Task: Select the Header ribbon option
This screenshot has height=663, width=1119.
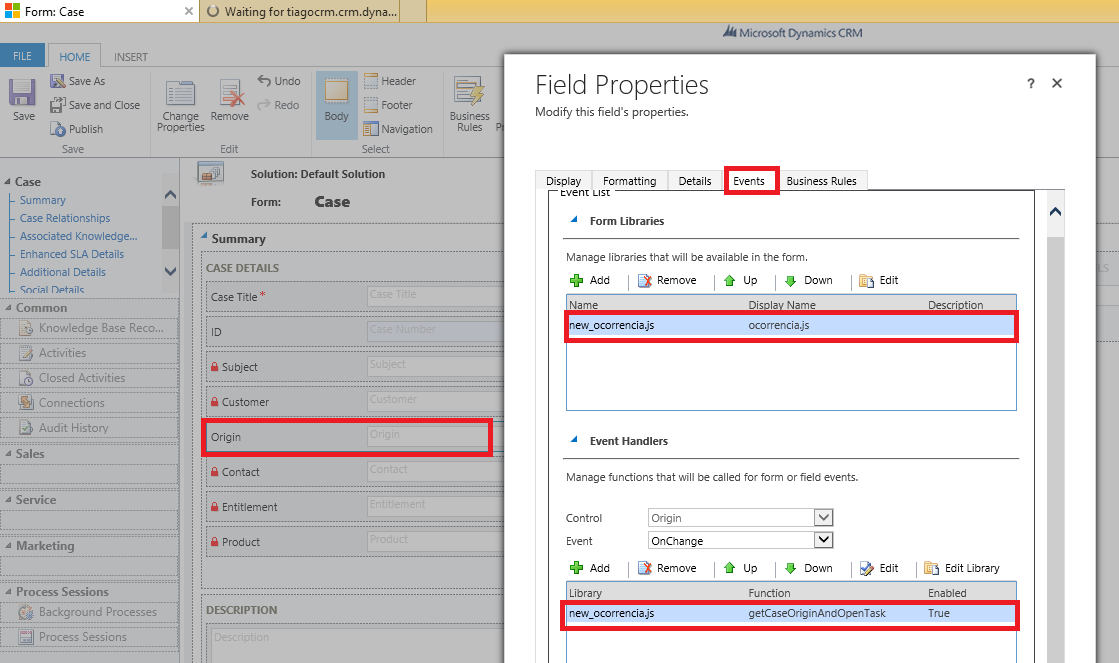Action: click(x=389, y=81)
